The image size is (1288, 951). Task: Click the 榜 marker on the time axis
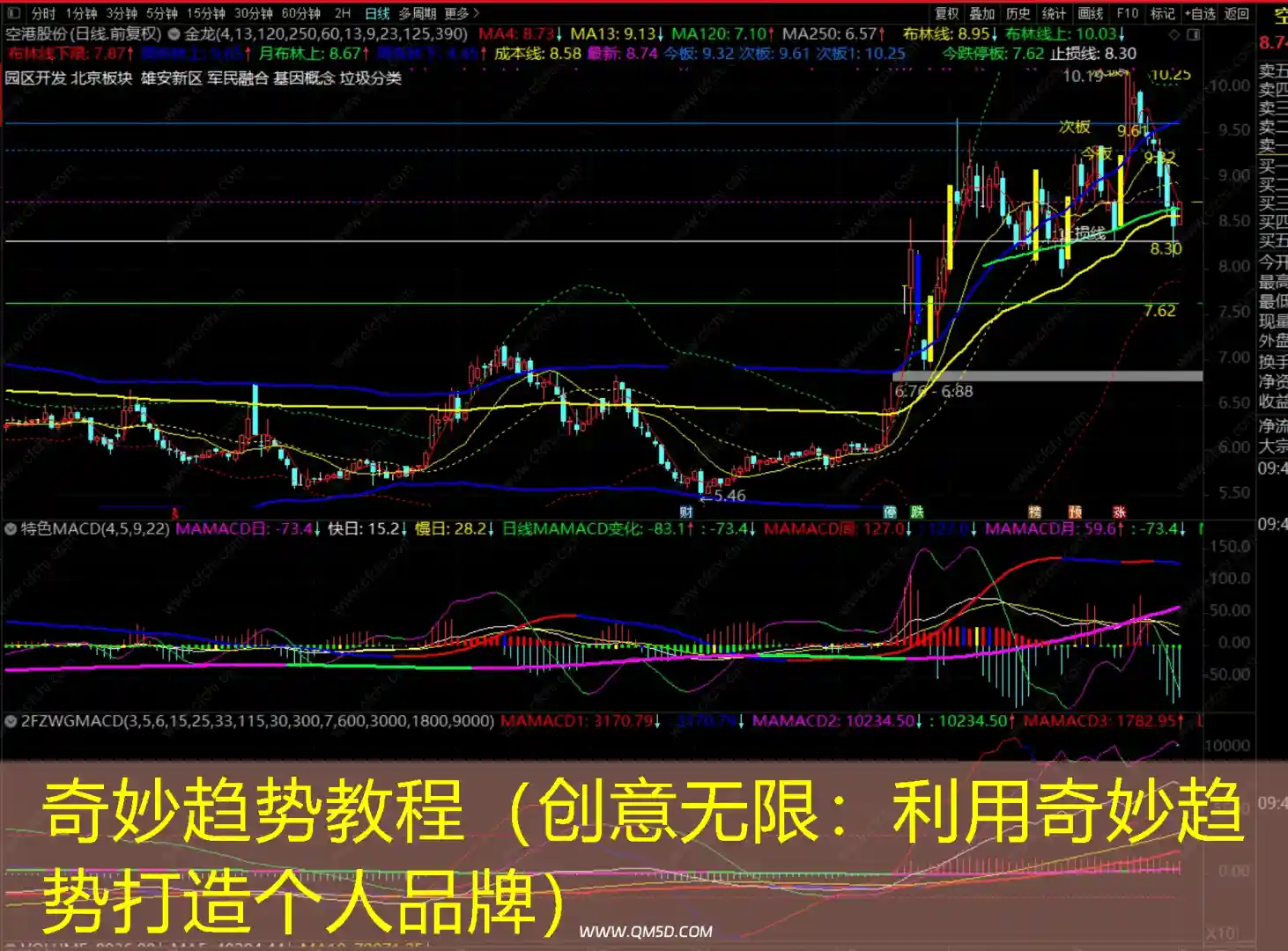pos(1035,512)
